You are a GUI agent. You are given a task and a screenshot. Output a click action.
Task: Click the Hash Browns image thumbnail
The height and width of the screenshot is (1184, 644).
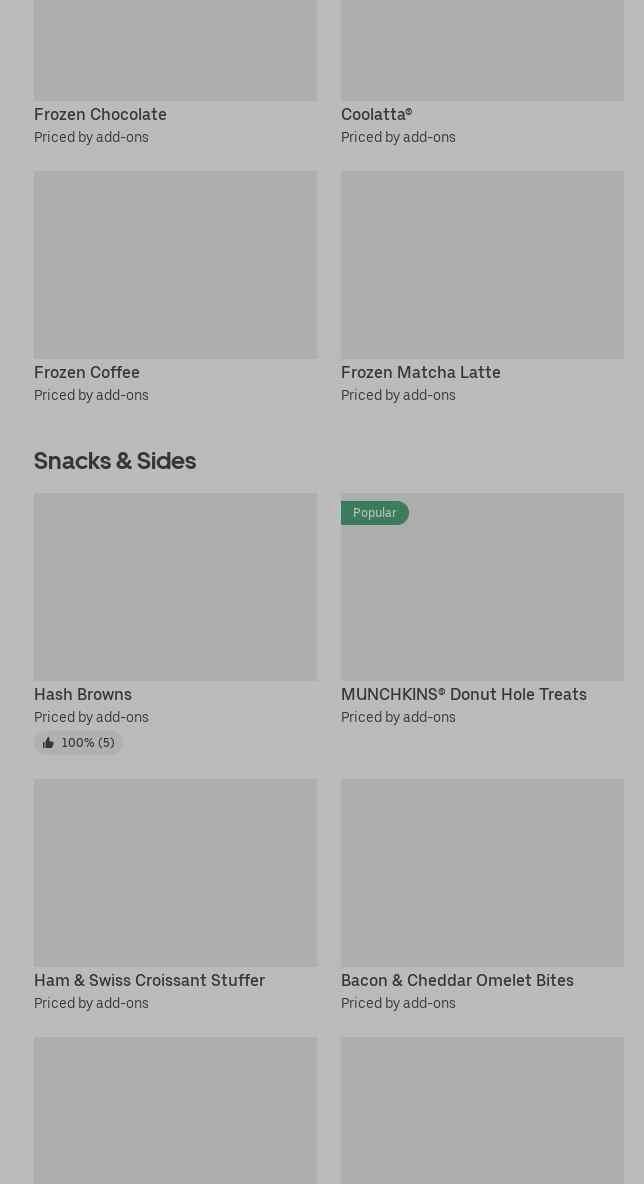(x=175, y=587)
